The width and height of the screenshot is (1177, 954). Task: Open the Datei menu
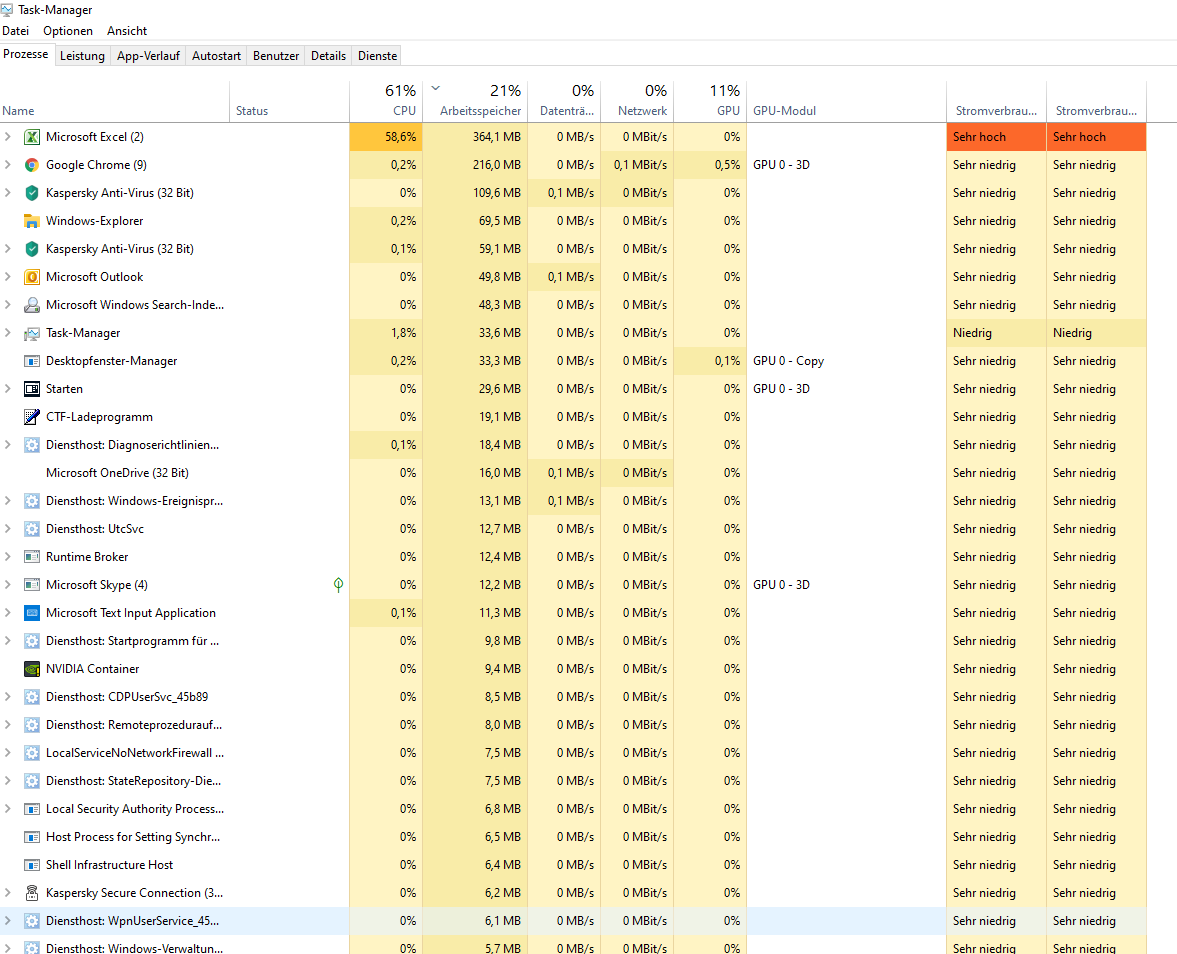(x=16, y=31)
